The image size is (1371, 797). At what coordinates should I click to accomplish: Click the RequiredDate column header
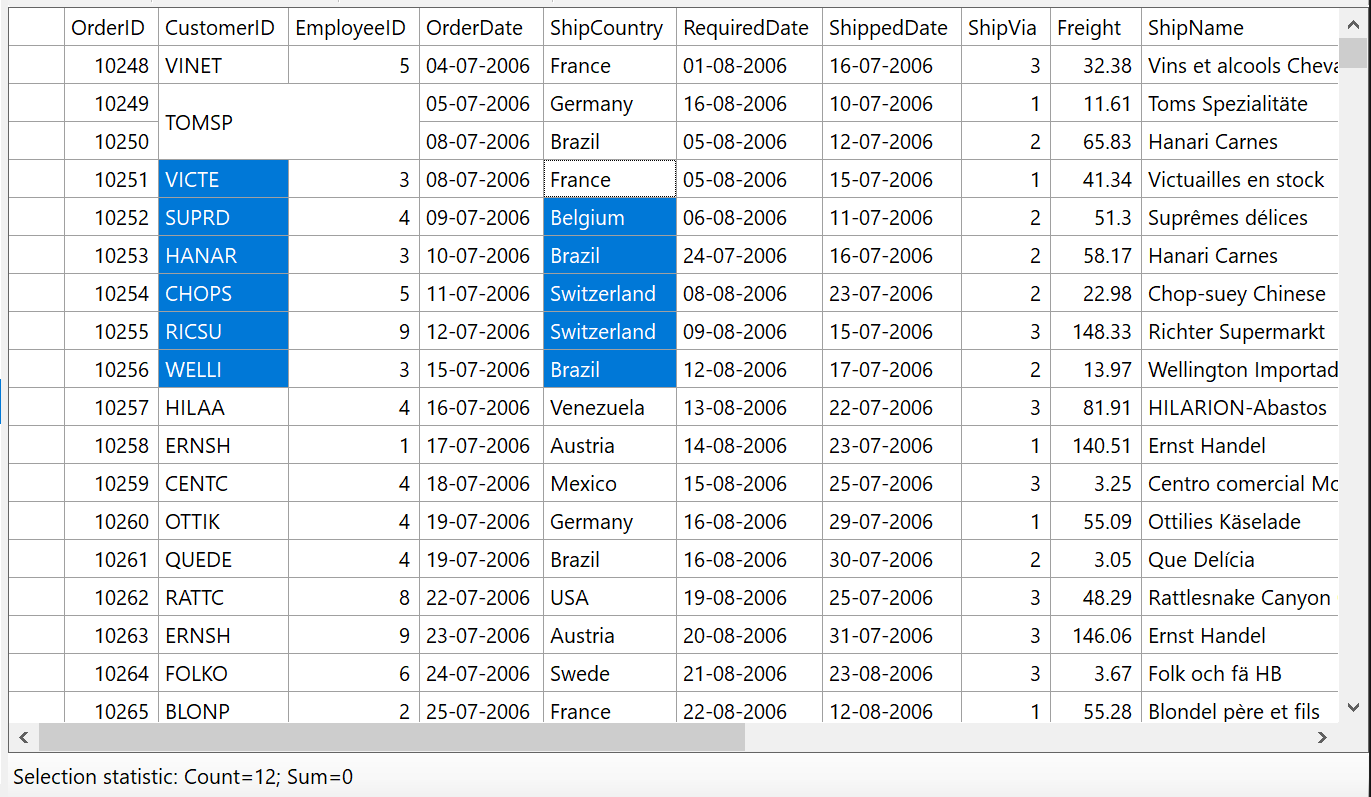coord(749,28)
